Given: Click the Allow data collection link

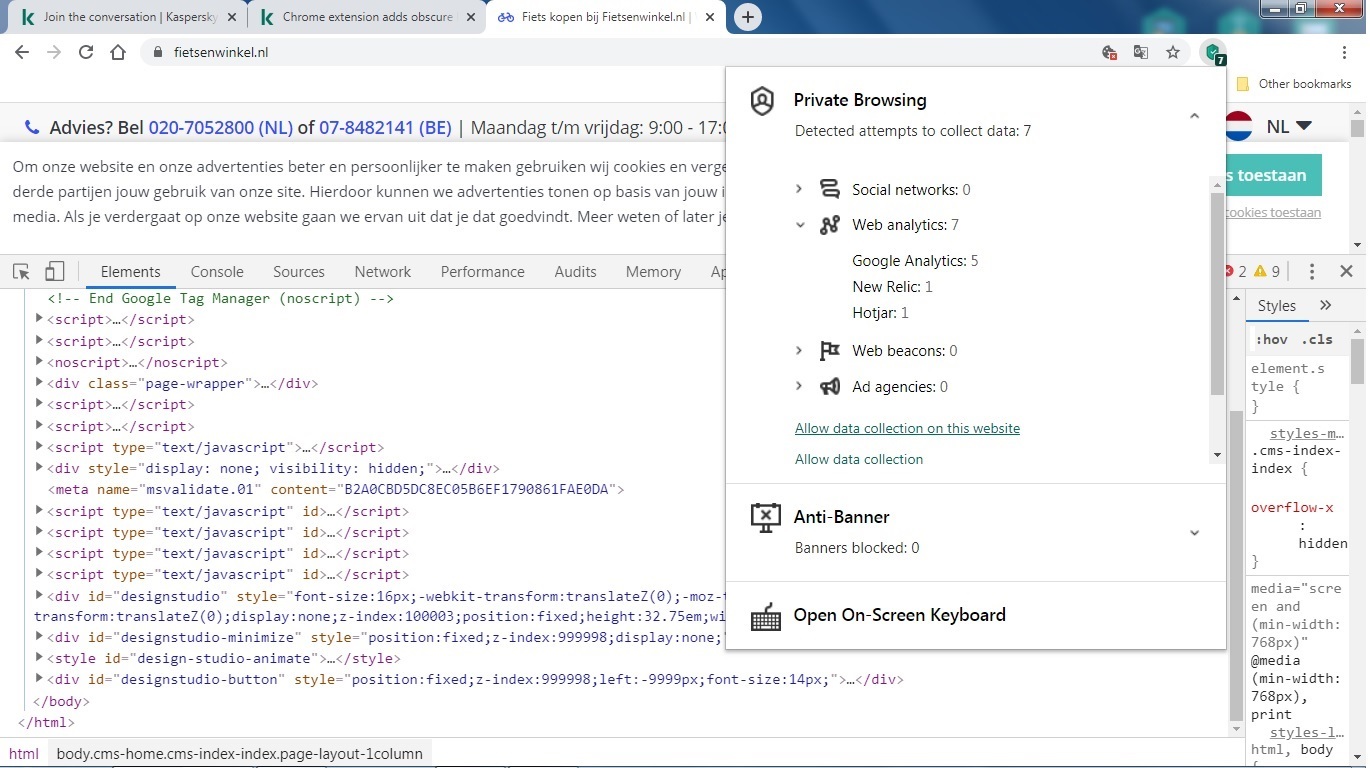Looking at the screenshot, I should click(858, 459).
